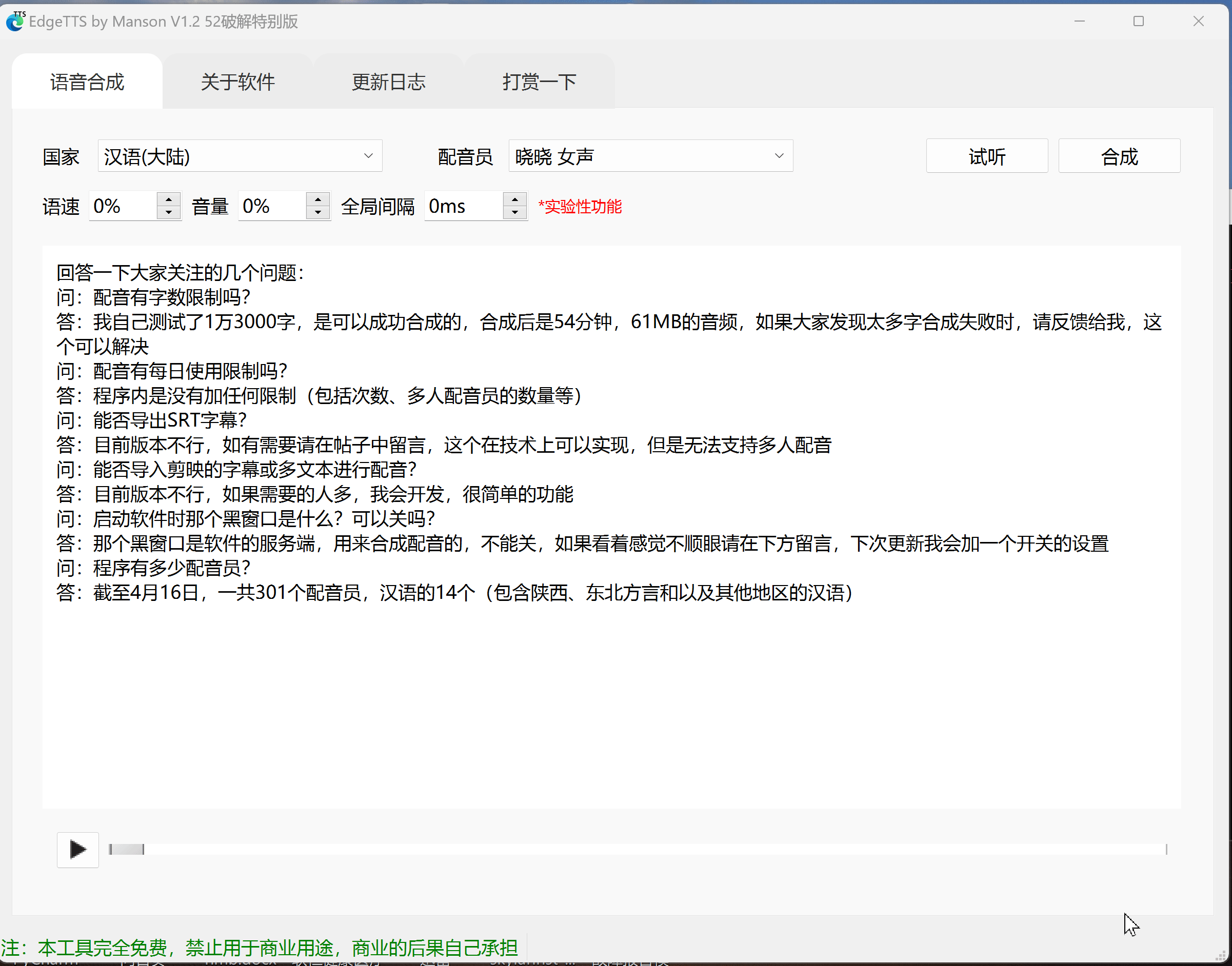Increase volume with up arrow
This screenshot has width=1232, height=966.
(318, 199)
